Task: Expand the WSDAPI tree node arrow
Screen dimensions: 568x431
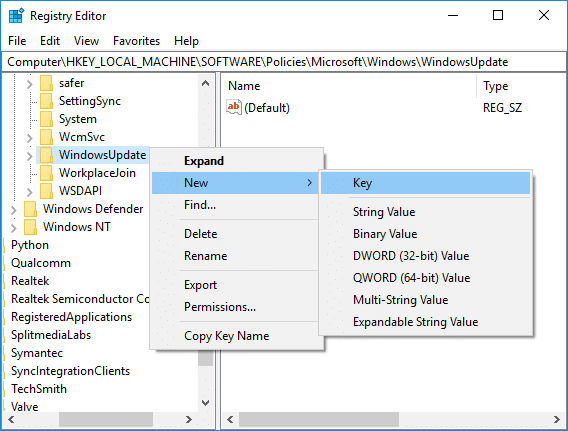Action: pos(29,192)
